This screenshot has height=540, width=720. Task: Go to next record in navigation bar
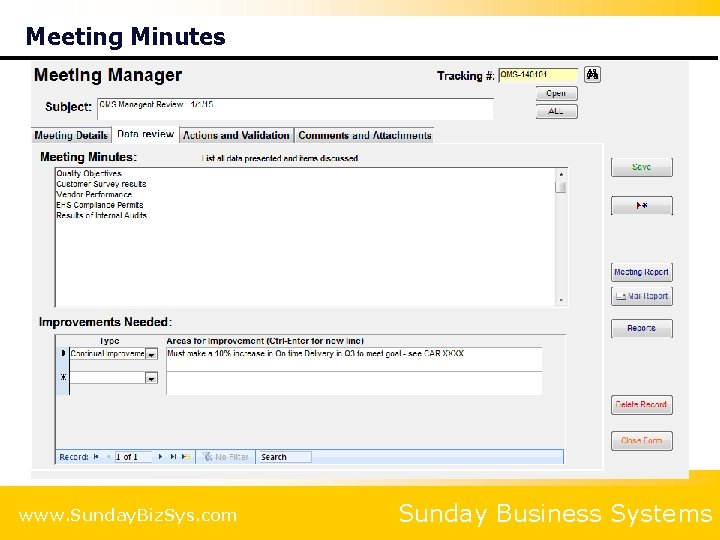160,457
